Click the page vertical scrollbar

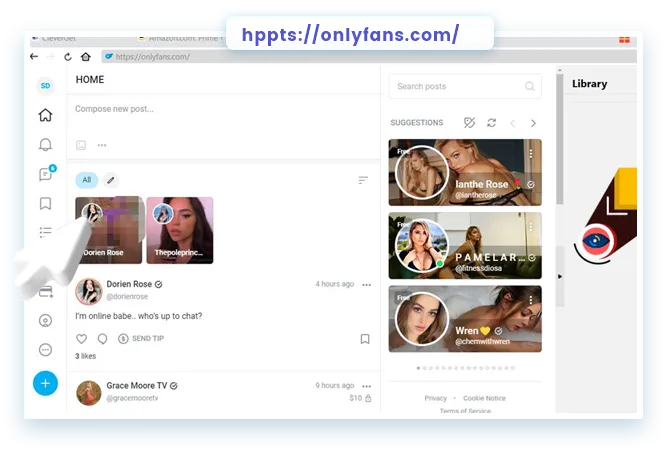[x=560, y=140]
